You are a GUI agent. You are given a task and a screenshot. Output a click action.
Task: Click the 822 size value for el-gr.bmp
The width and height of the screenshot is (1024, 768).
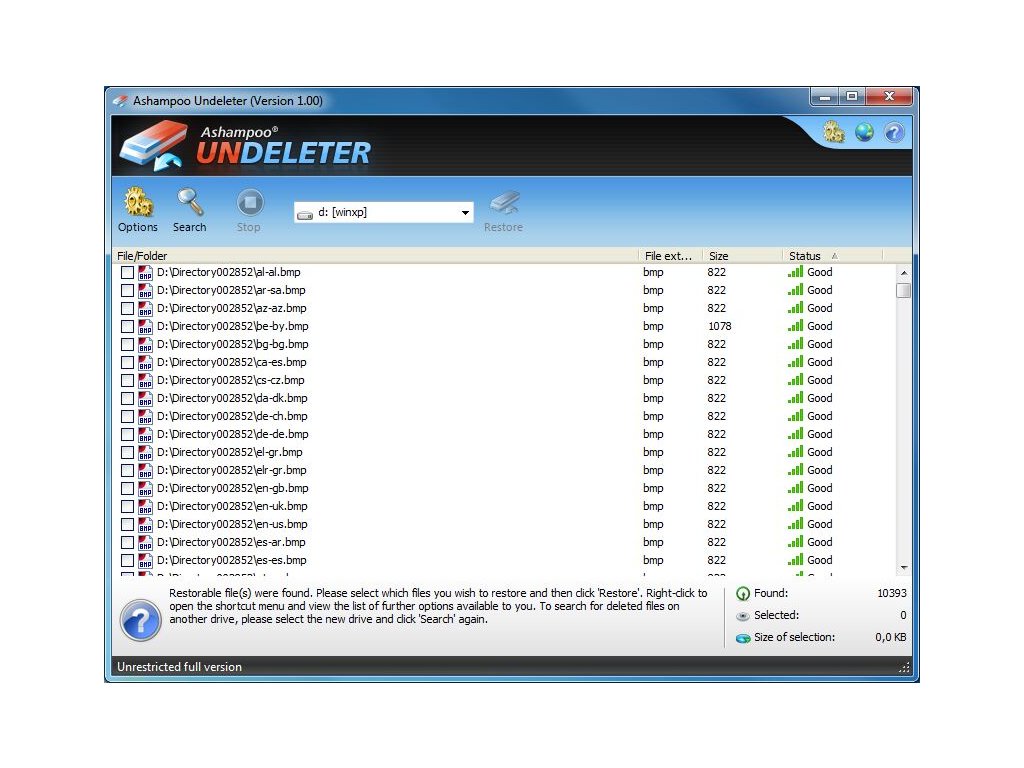(x=716, y=452)
